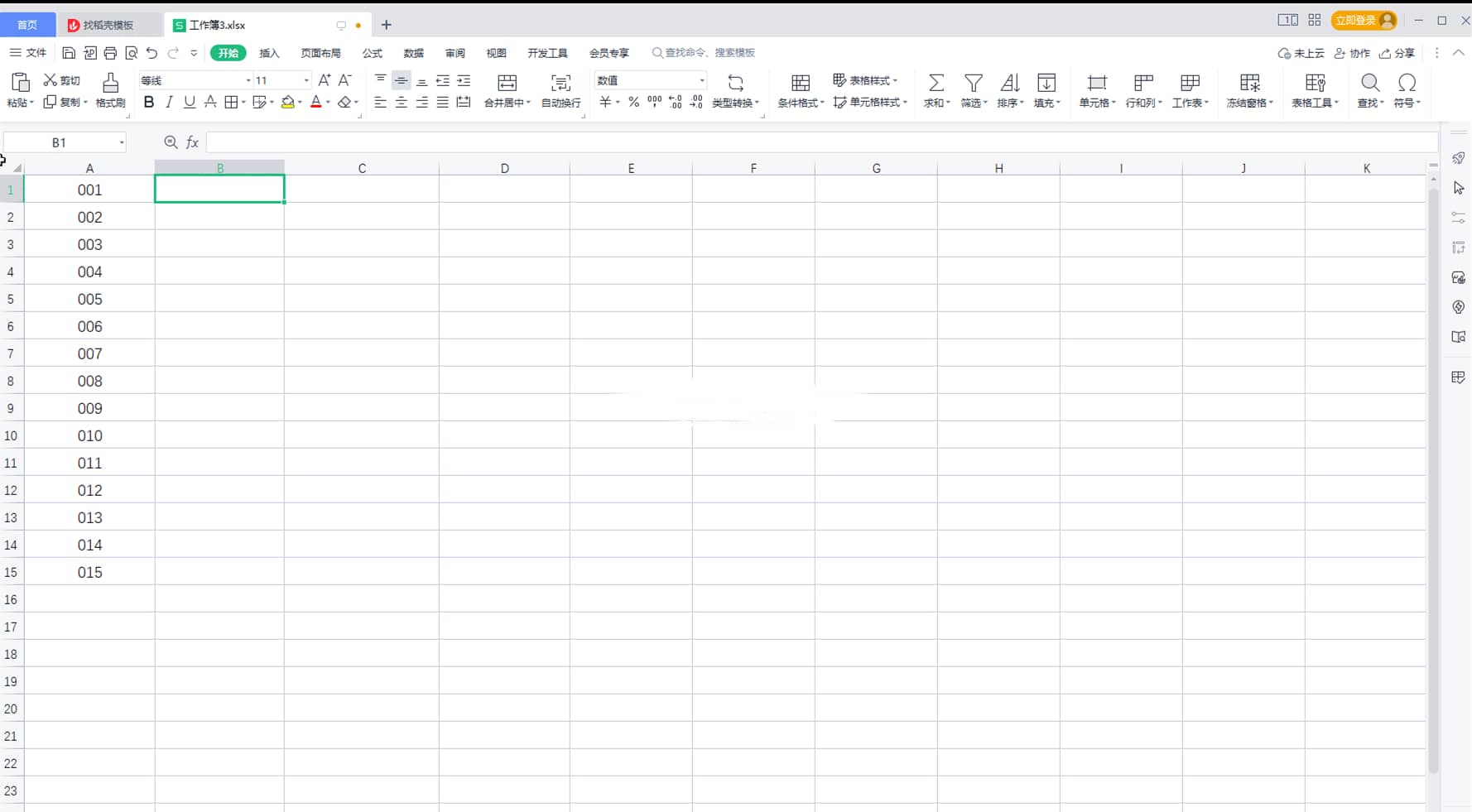
Task: Toggle italic formatting
Action: pos(169,102)
